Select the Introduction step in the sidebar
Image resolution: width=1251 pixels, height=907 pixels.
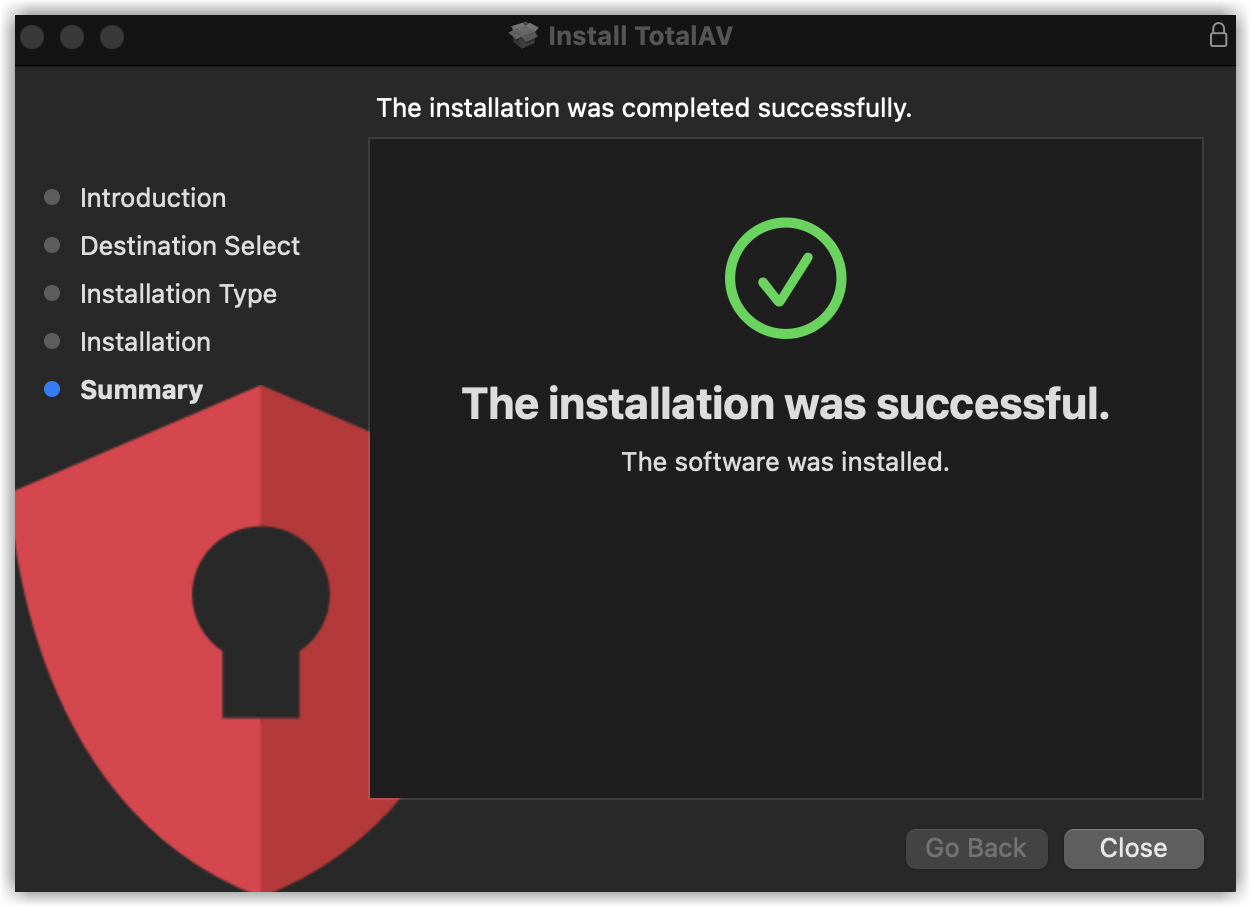tap(153, 198)
